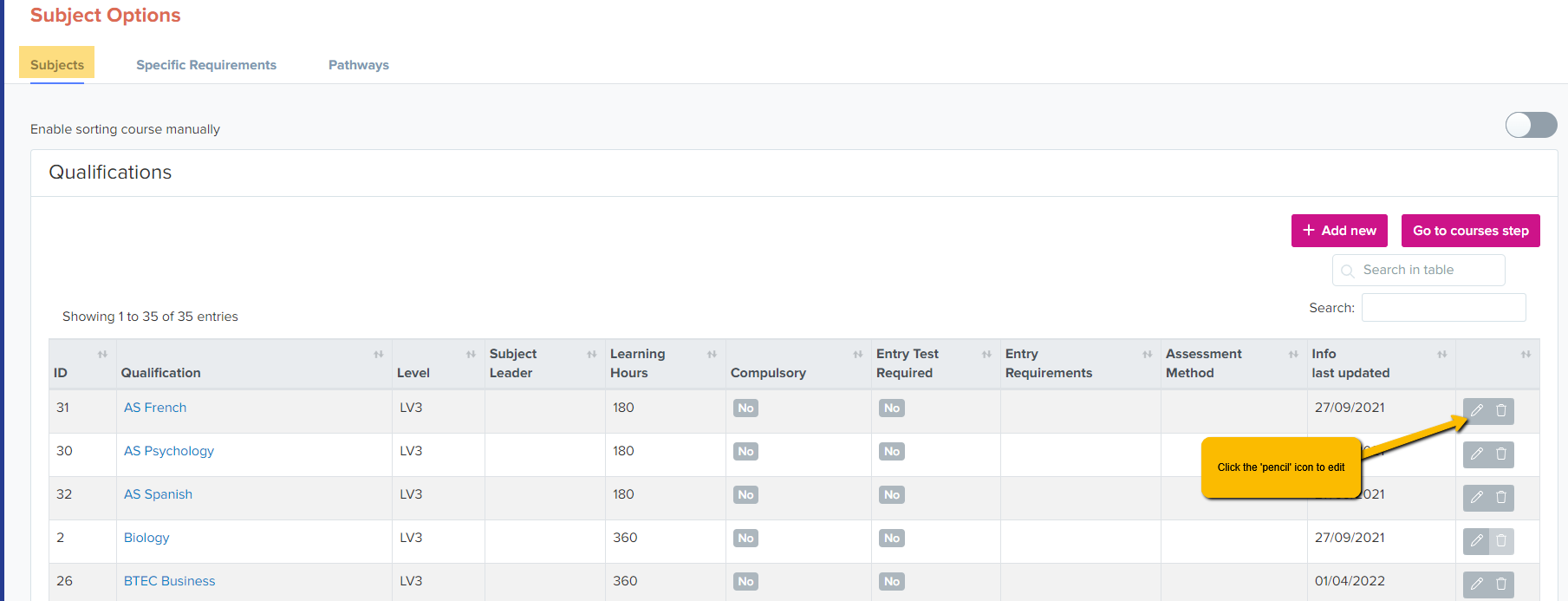The width and height of the screenshot is (1568, 601).
Task: Open the BTEC Business qualification link
Action: [170, 581]
